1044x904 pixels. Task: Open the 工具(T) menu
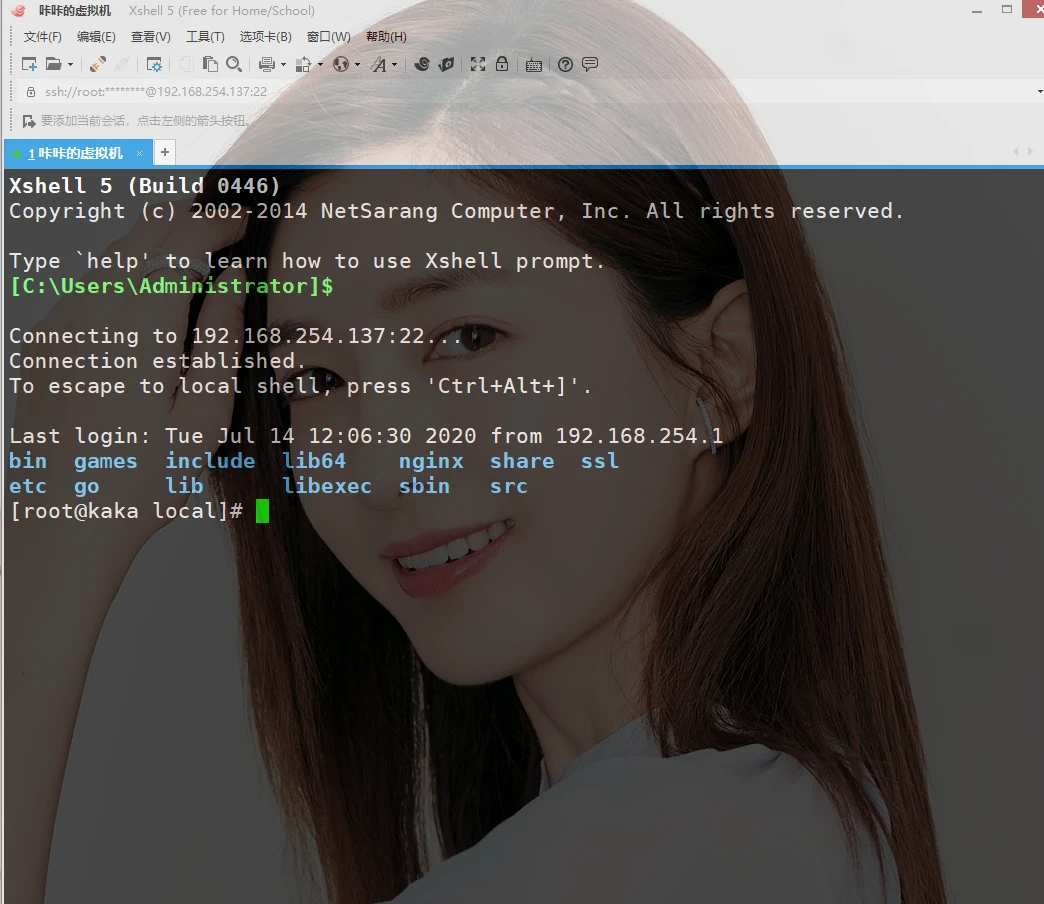(x=205, y=37)
